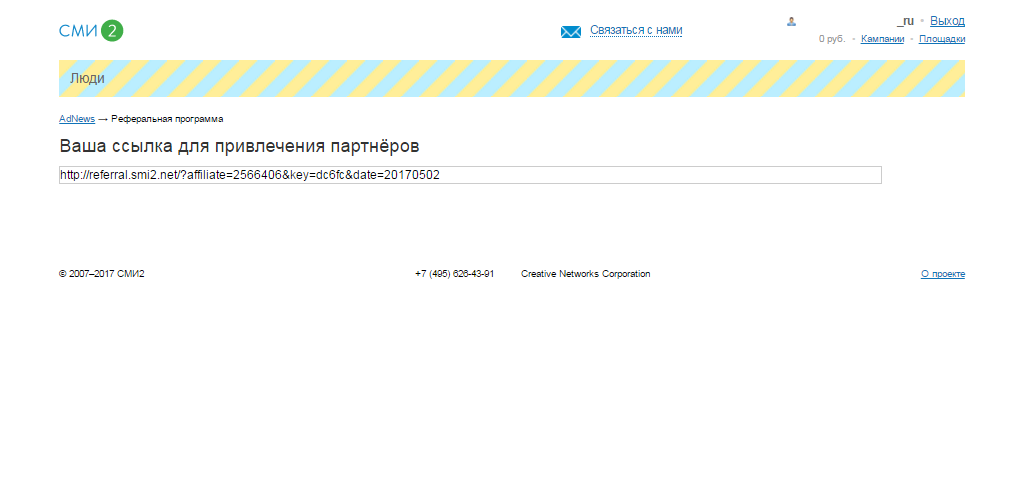Focus the referral link input field

point(470,175)
